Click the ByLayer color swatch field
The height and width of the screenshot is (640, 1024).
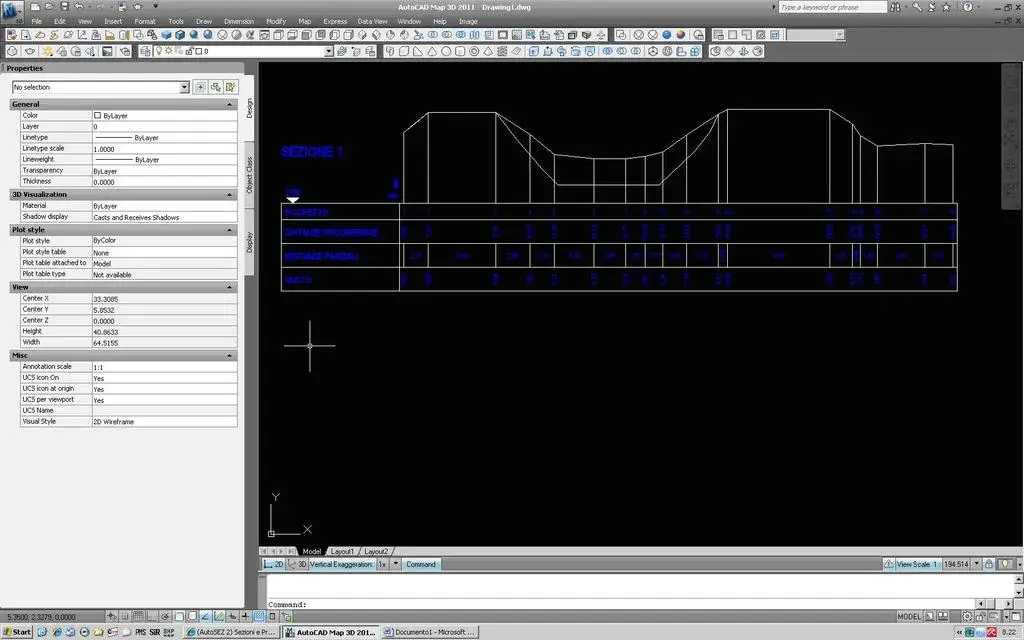(x=165, y=116)
